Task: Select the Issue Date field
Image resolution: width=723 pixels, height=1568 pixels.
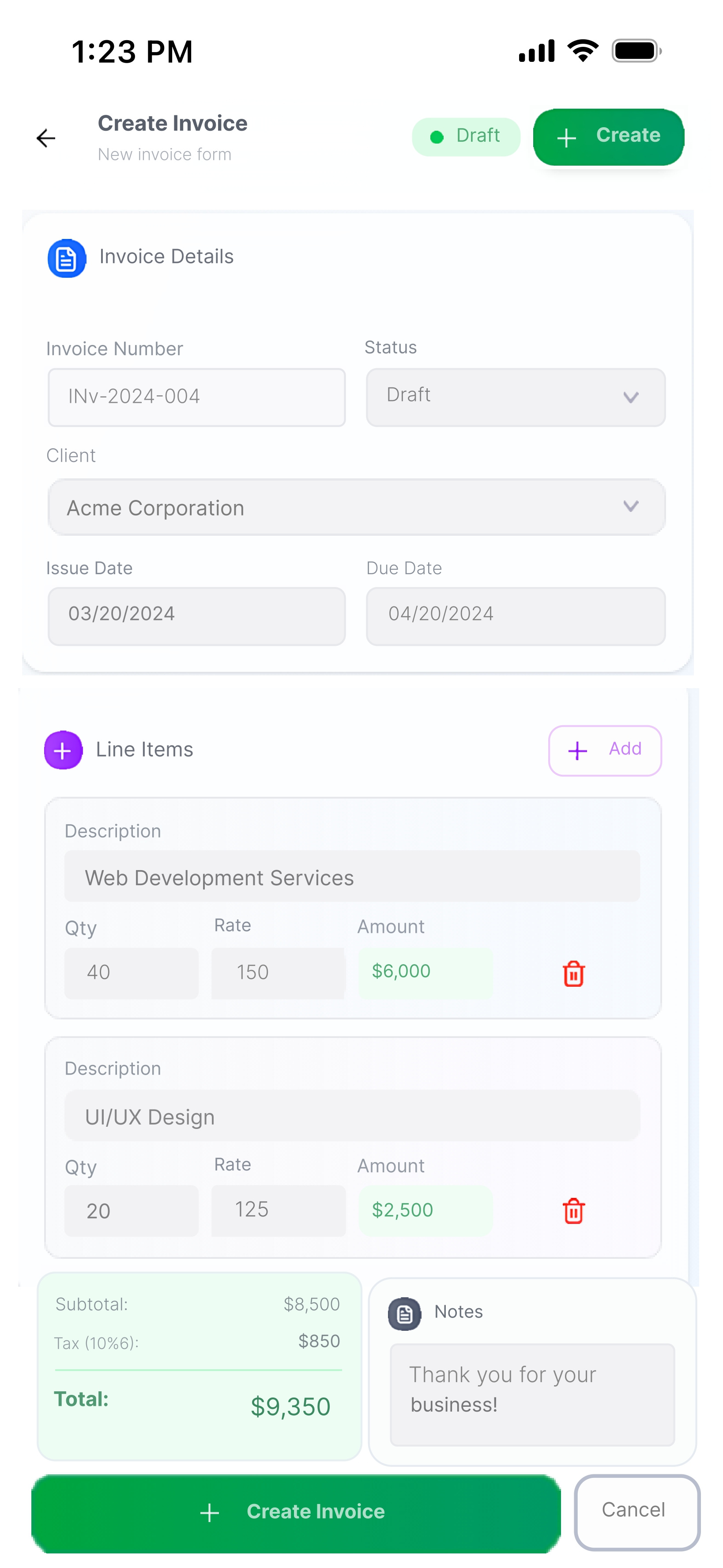Action: (196, 615)
